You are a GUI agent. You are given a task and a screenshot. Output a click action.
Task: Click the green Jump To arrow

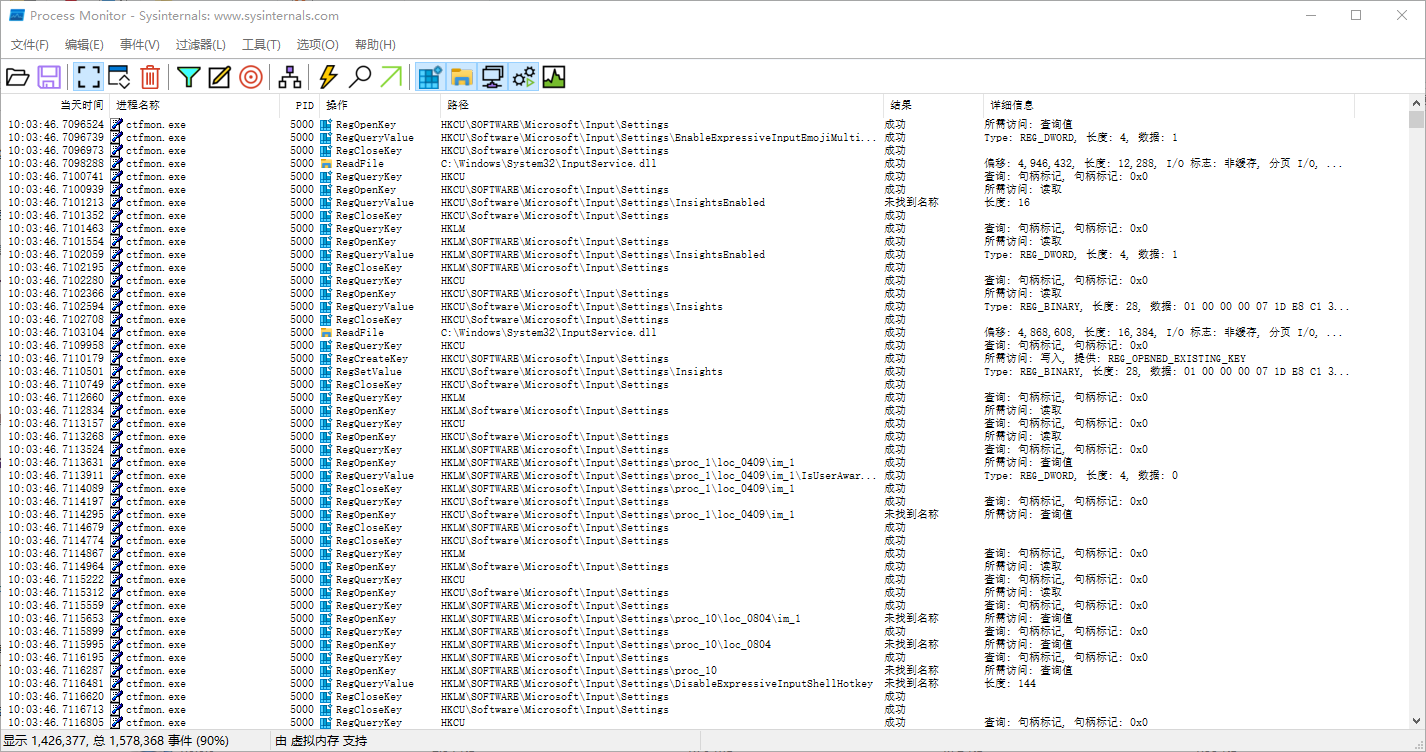click(391, 77)
